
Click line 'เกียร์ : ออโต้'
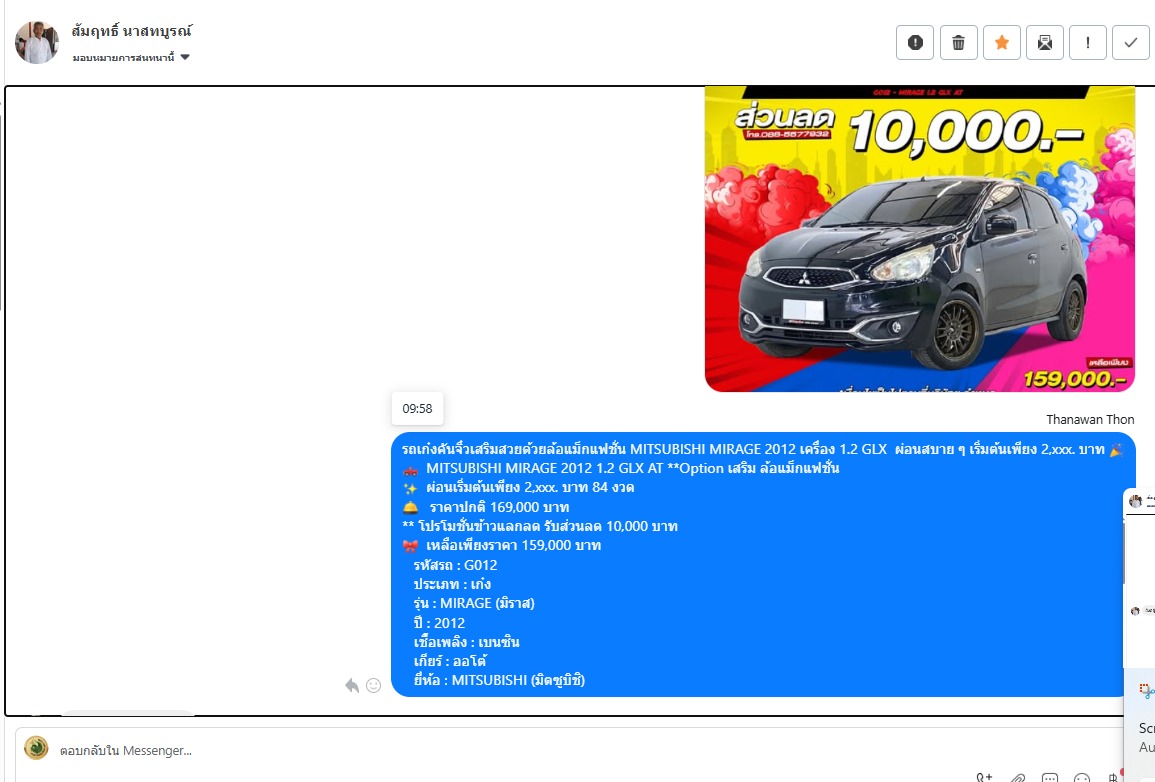tap(450, 661)
